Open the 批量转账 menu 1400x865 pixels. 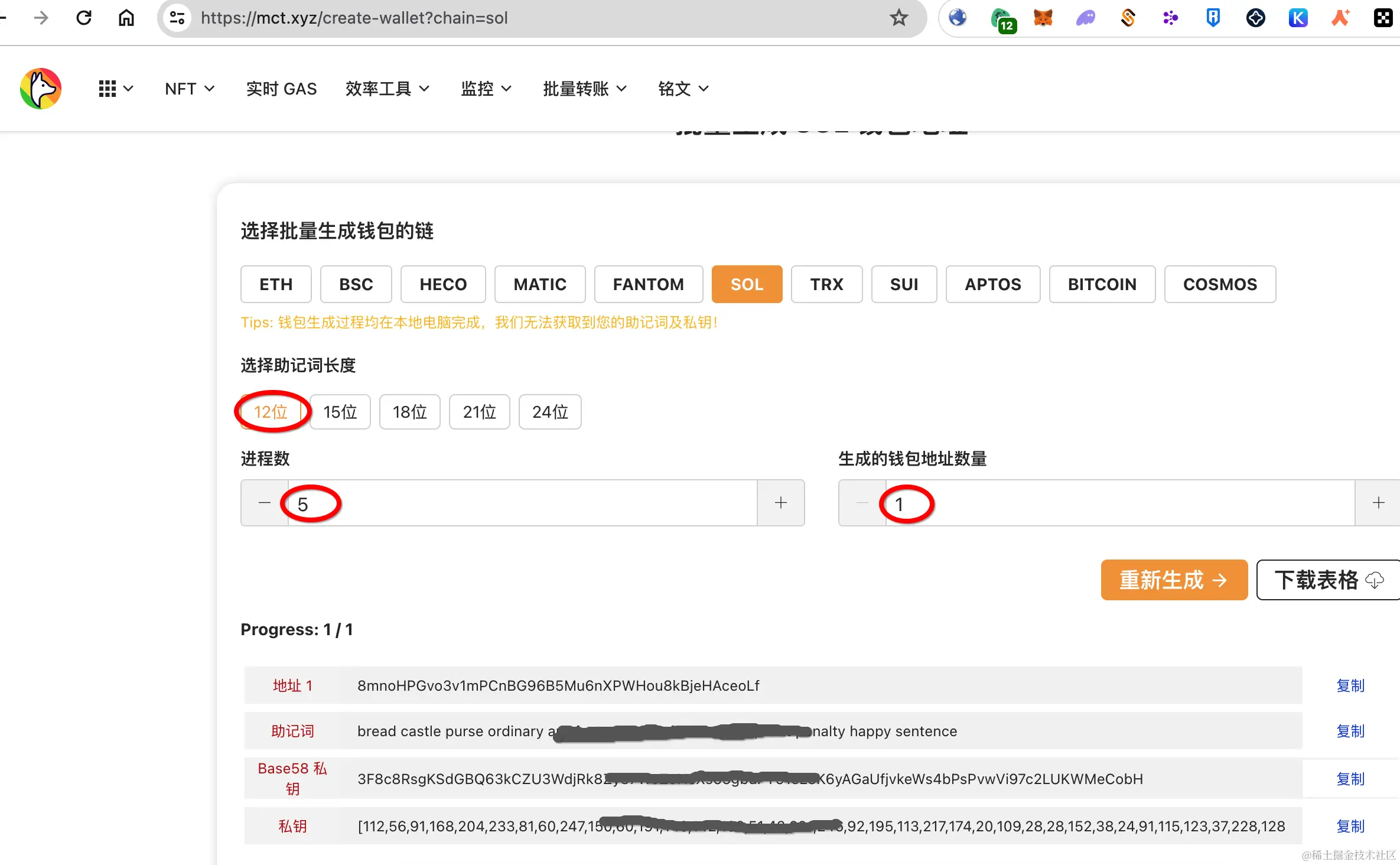[x=584, y=89]
